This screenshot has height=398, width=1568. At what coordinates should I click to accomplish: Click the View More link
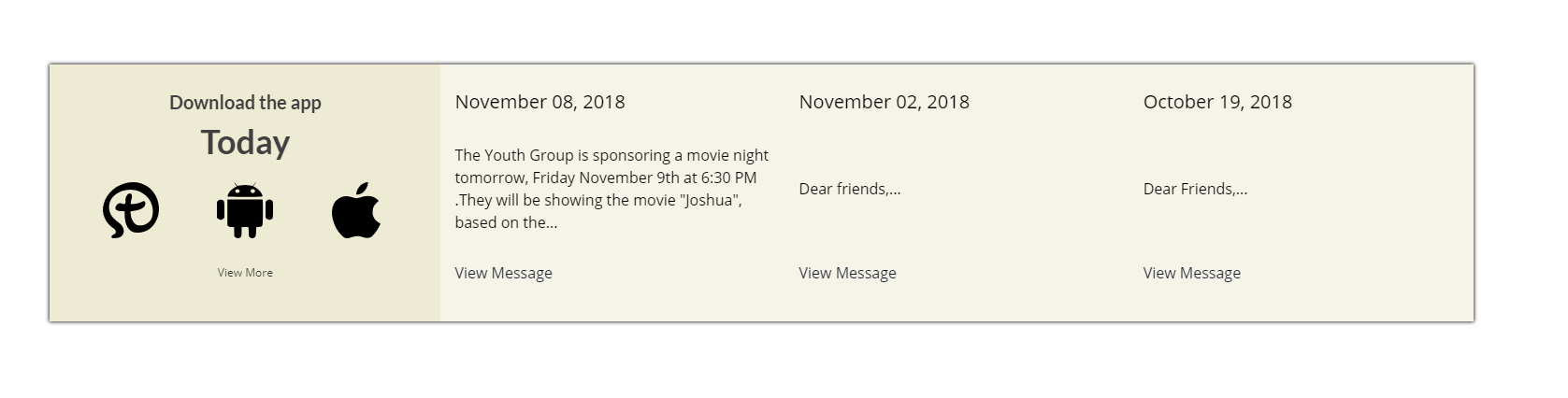click(245, 273)
